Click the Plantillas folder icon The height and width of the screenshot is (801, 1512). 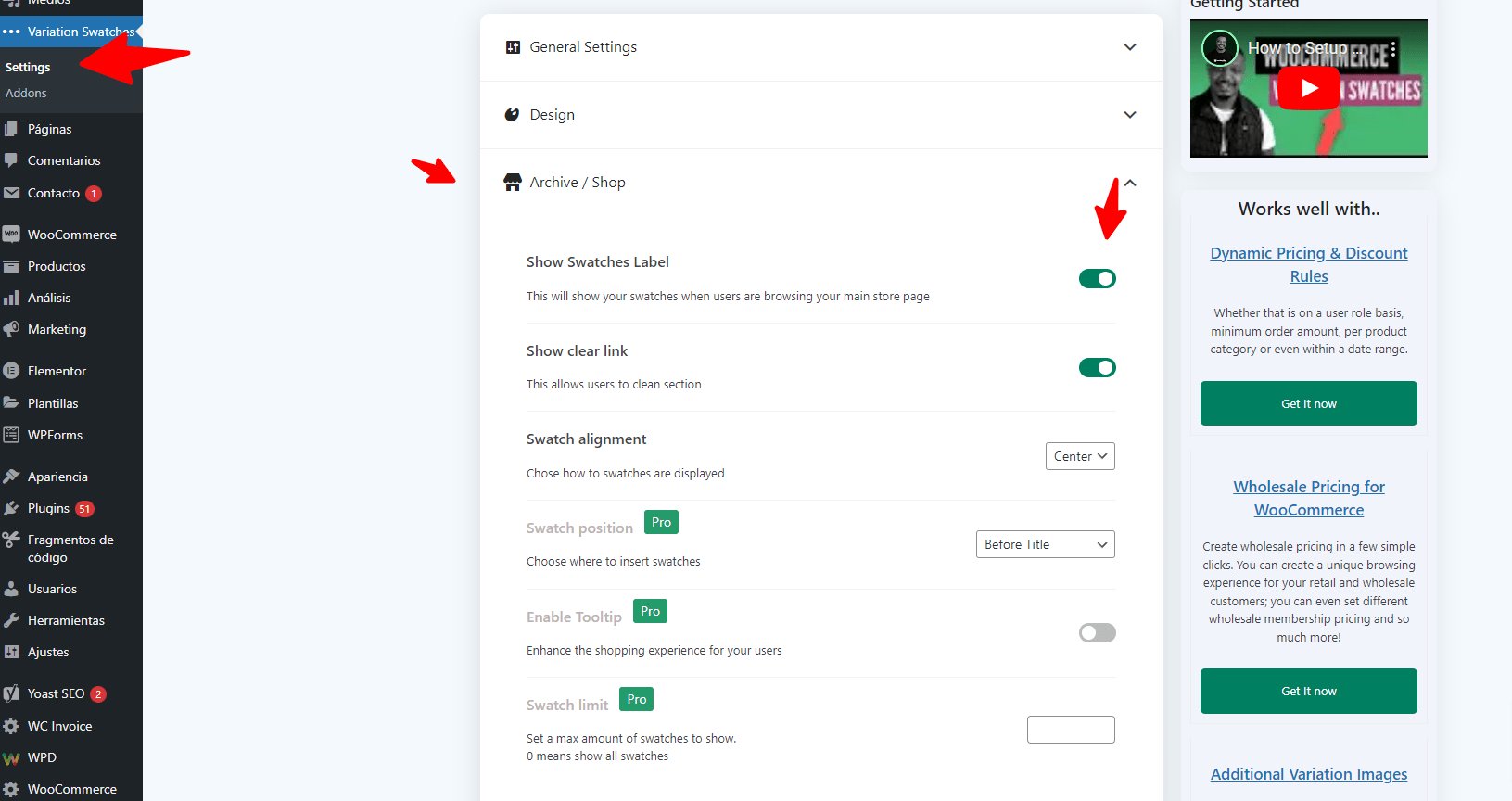11,403
